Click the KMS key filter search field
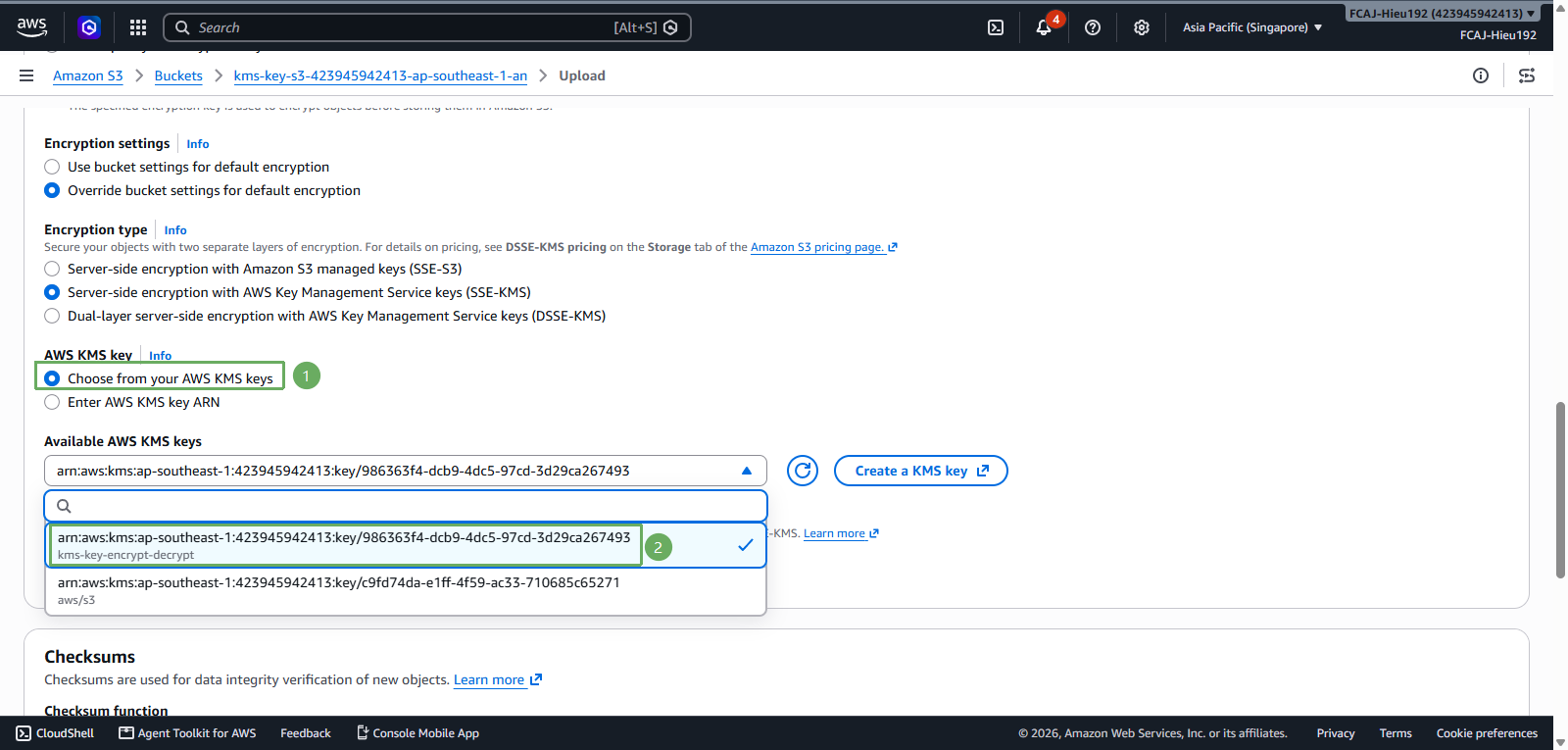Viewport: 1568px width, 750px height. point(406,506)
